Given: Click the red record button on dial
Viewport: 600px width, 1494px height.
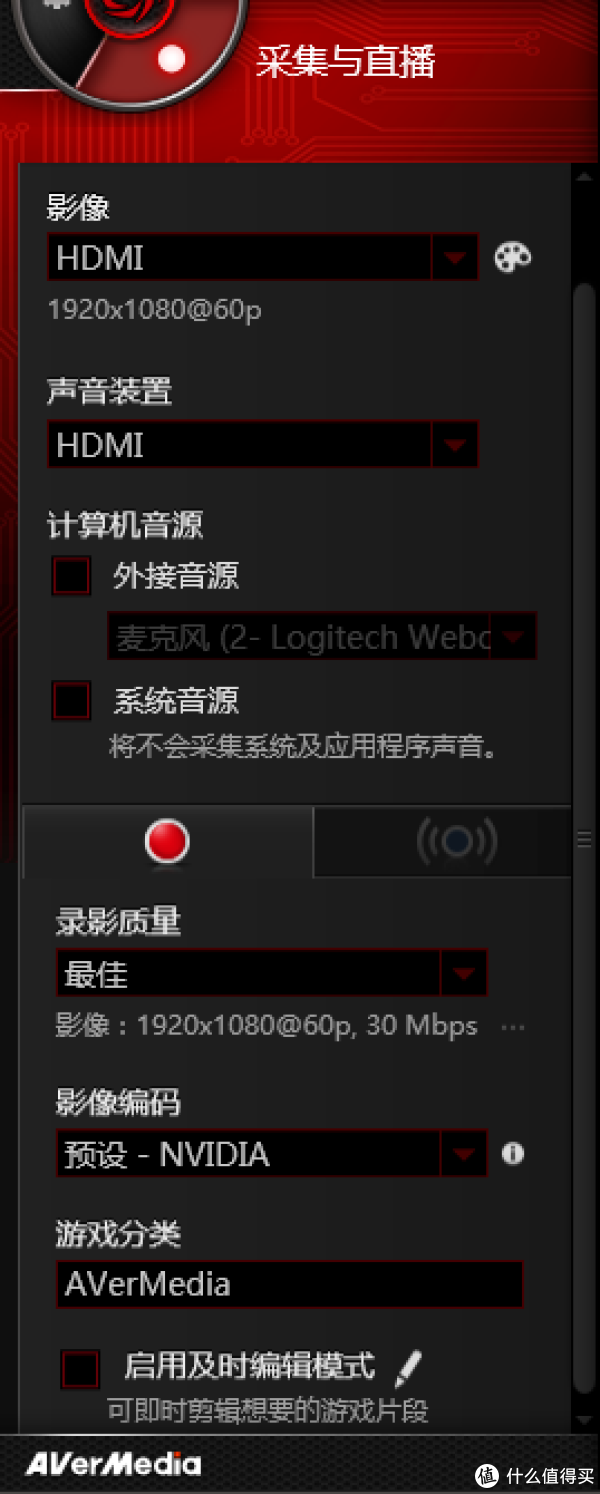Looking at the screenshot, I should 172,58.
